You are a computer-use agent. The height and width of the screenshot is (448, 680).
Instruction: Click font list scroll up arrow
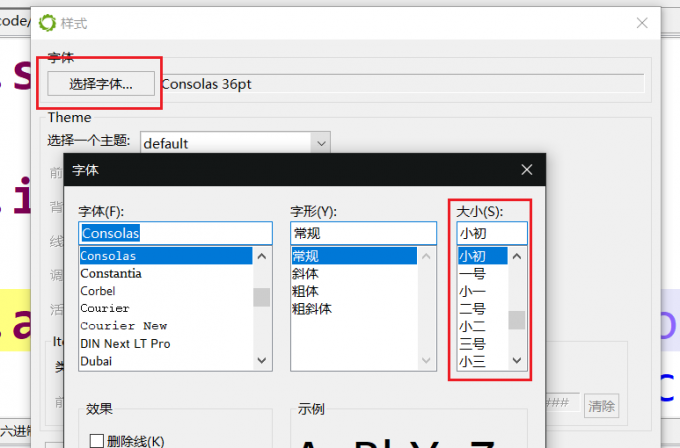pos(262,256)
